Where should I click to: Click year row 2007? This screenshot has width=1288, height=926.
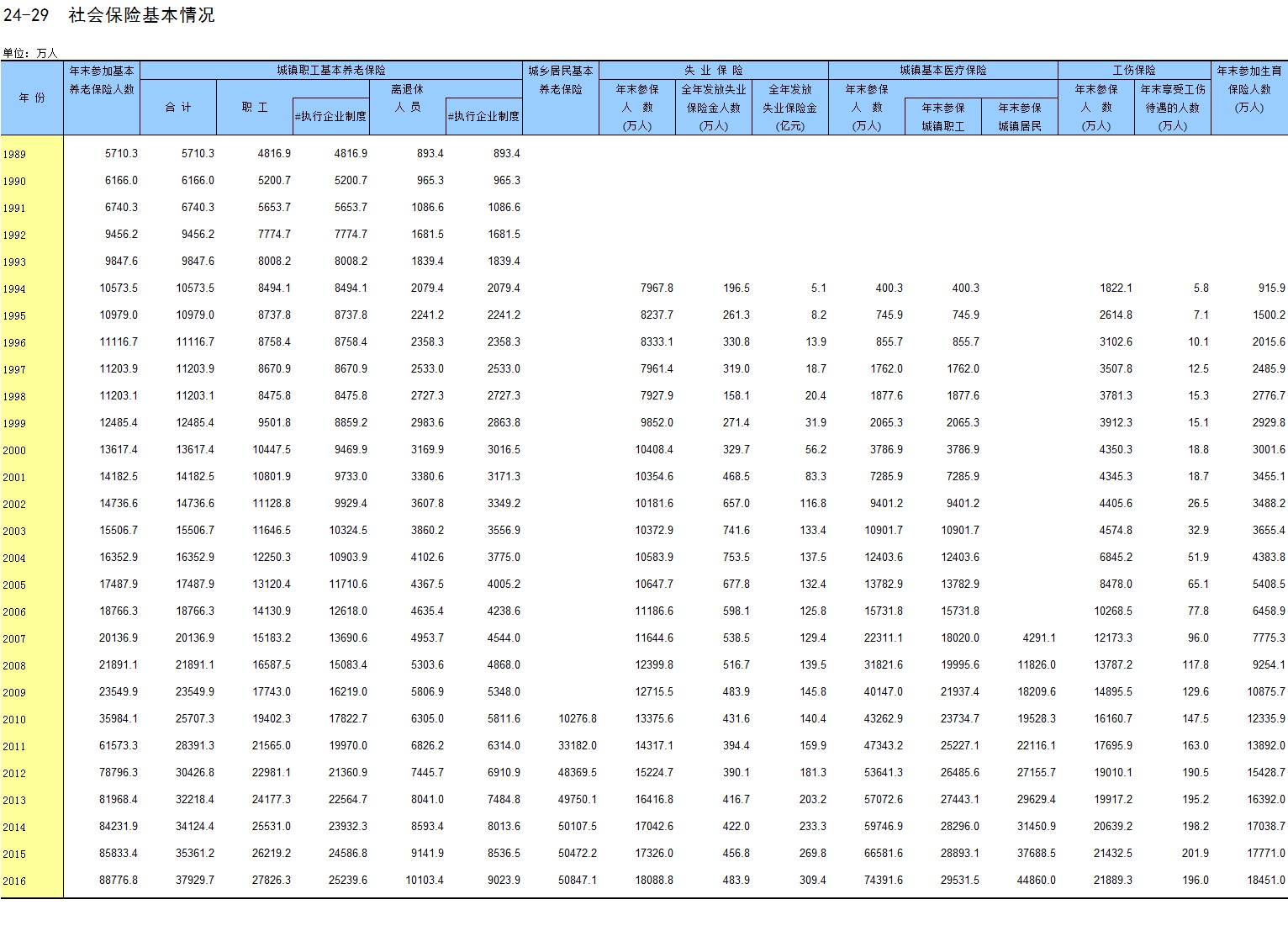pyautogui.click(x=14, y=639)
